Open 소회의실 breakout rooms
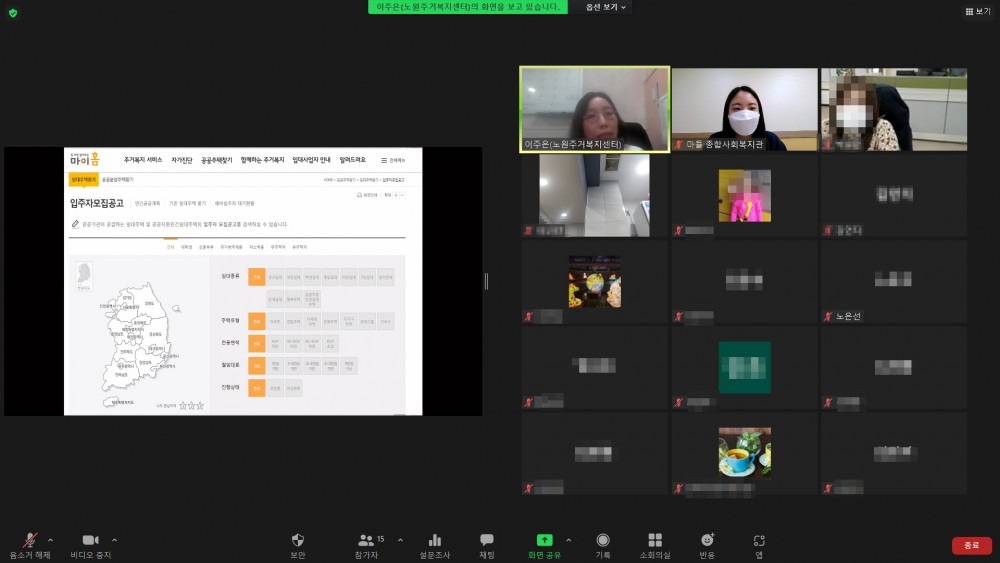Image resolution: width=1000 pixels, height=563 pixels. (x=654, y=541)
